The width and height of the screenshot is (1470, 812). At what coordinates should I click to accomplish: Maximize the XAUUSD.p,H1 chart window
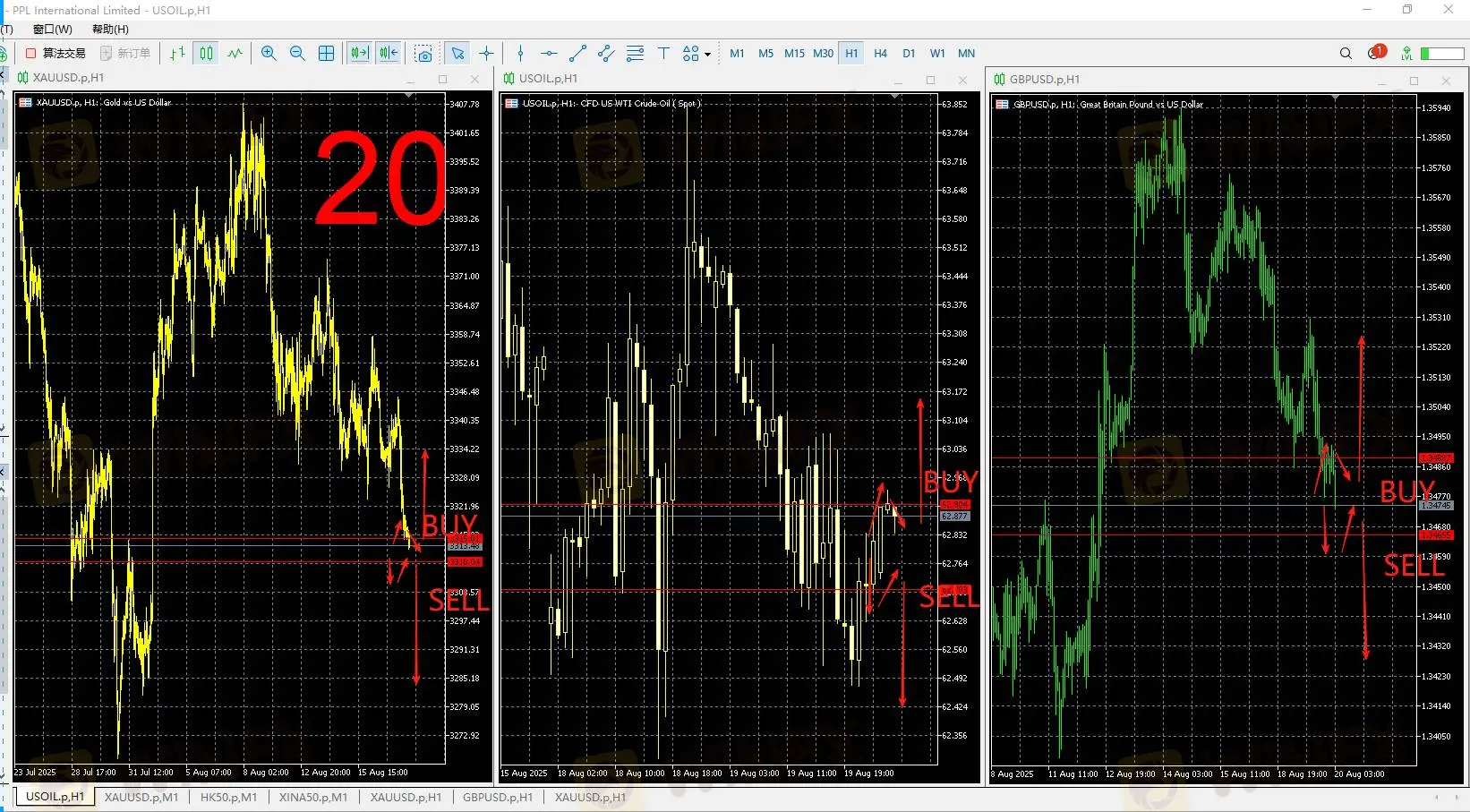[442, 79]
